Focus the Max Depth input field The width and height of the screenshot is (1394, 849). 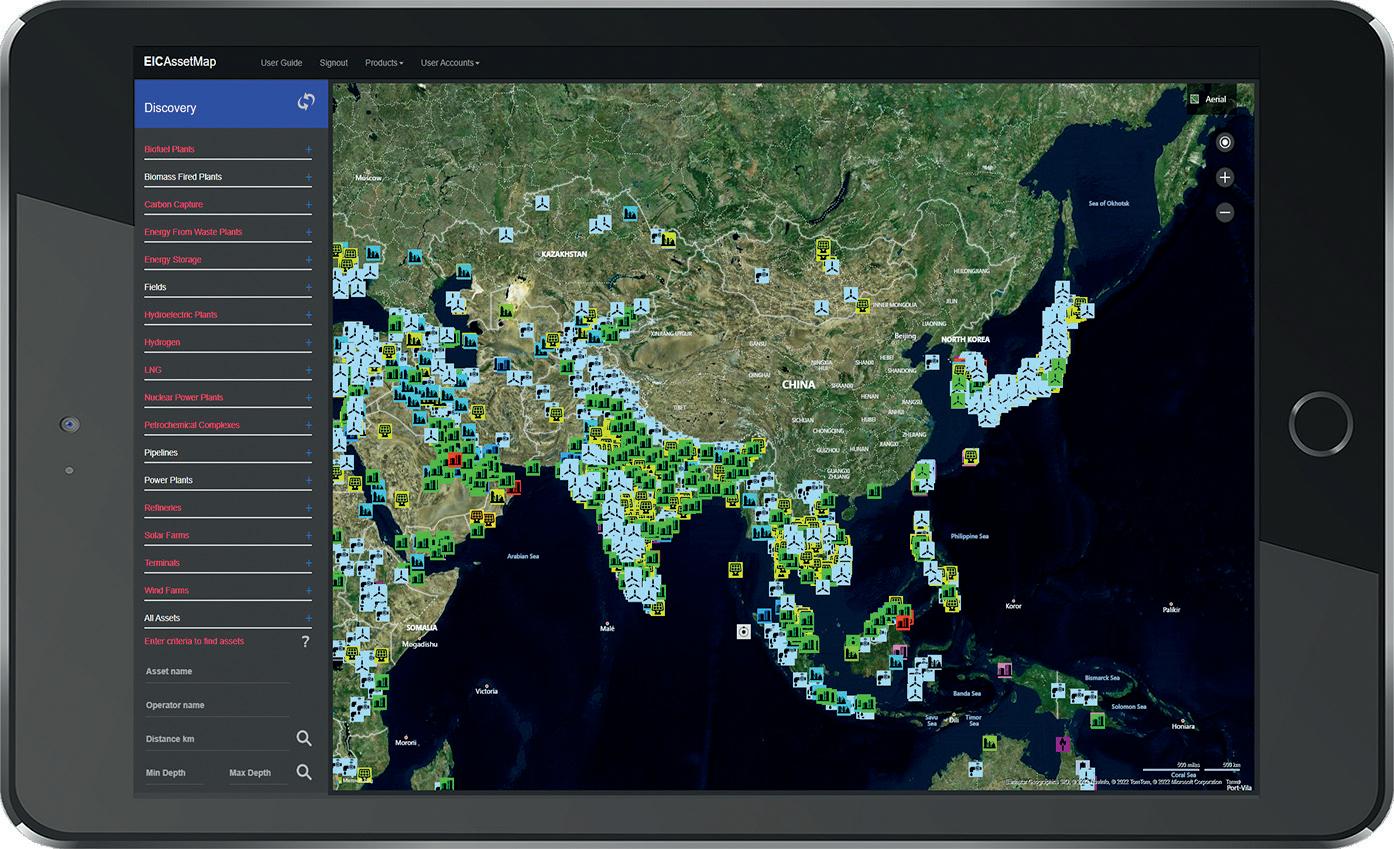coord(258,774)
